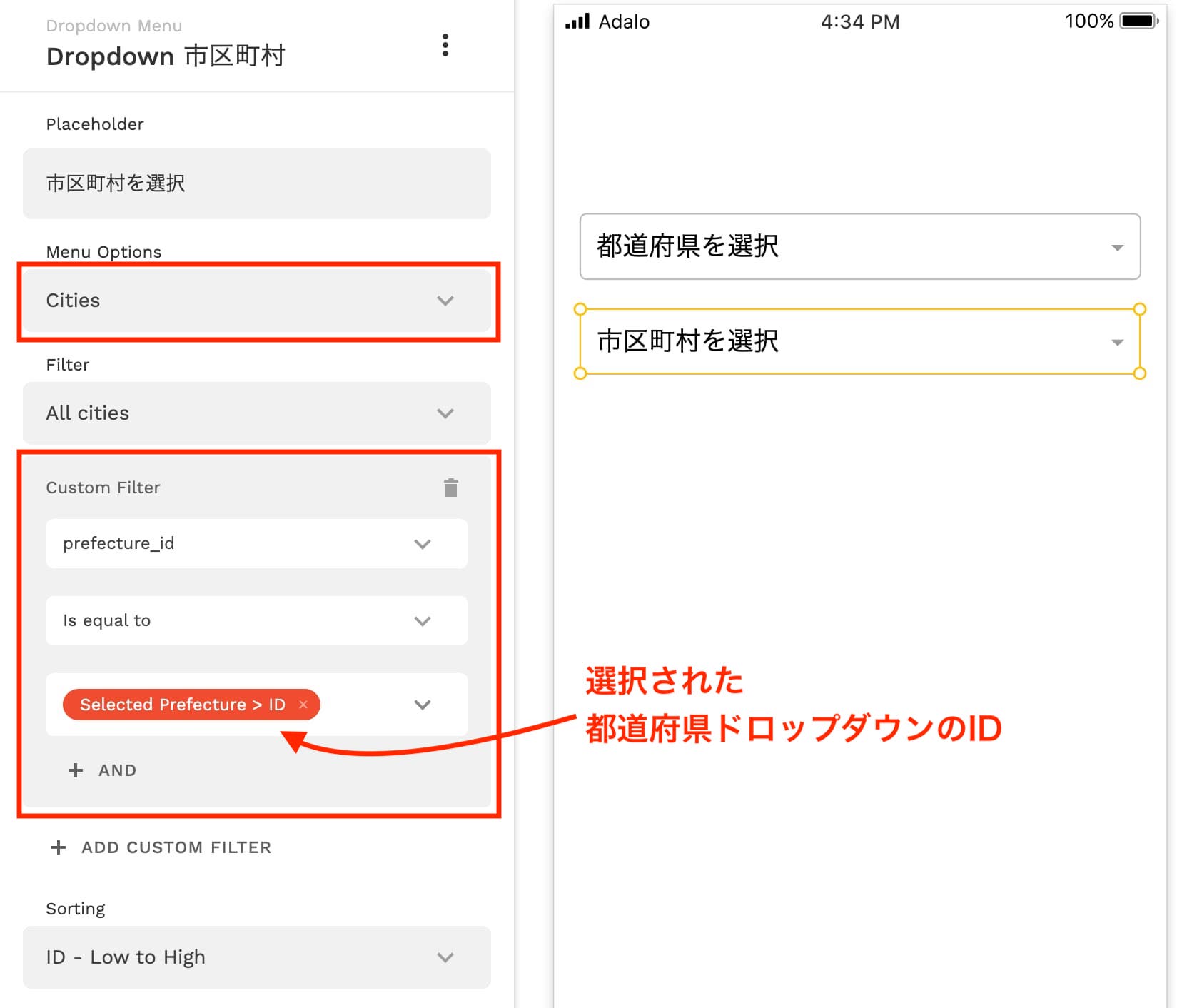Click the plus AND condition button

(102, 770)
